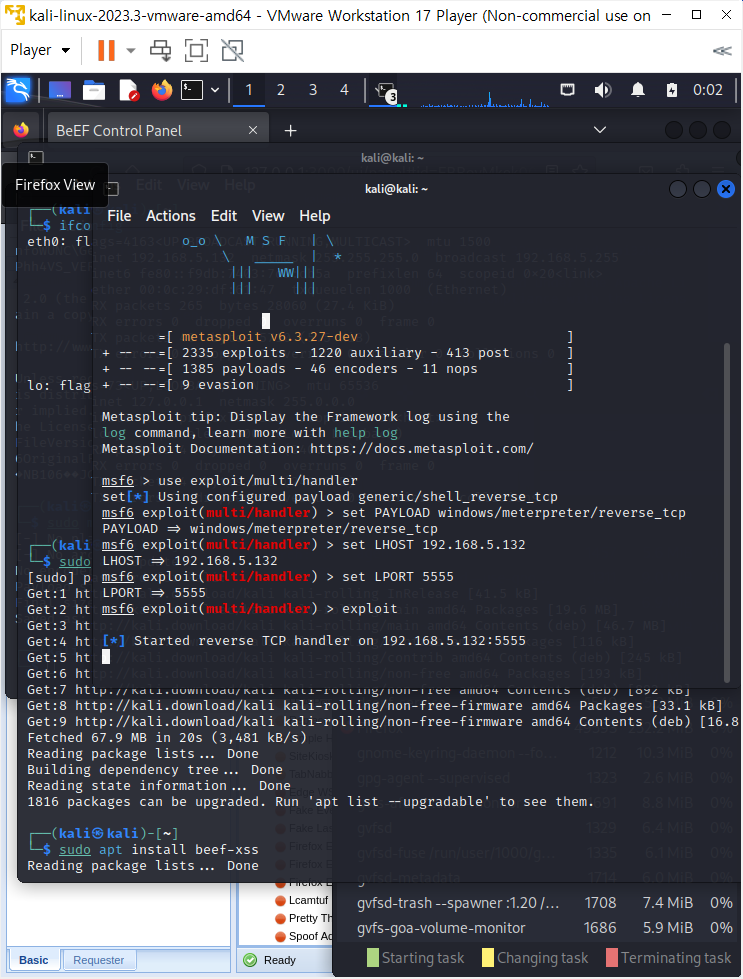
Task: Send Ctrl+Alt+Del to the virtual machine
Action: (x=161, y=51)
